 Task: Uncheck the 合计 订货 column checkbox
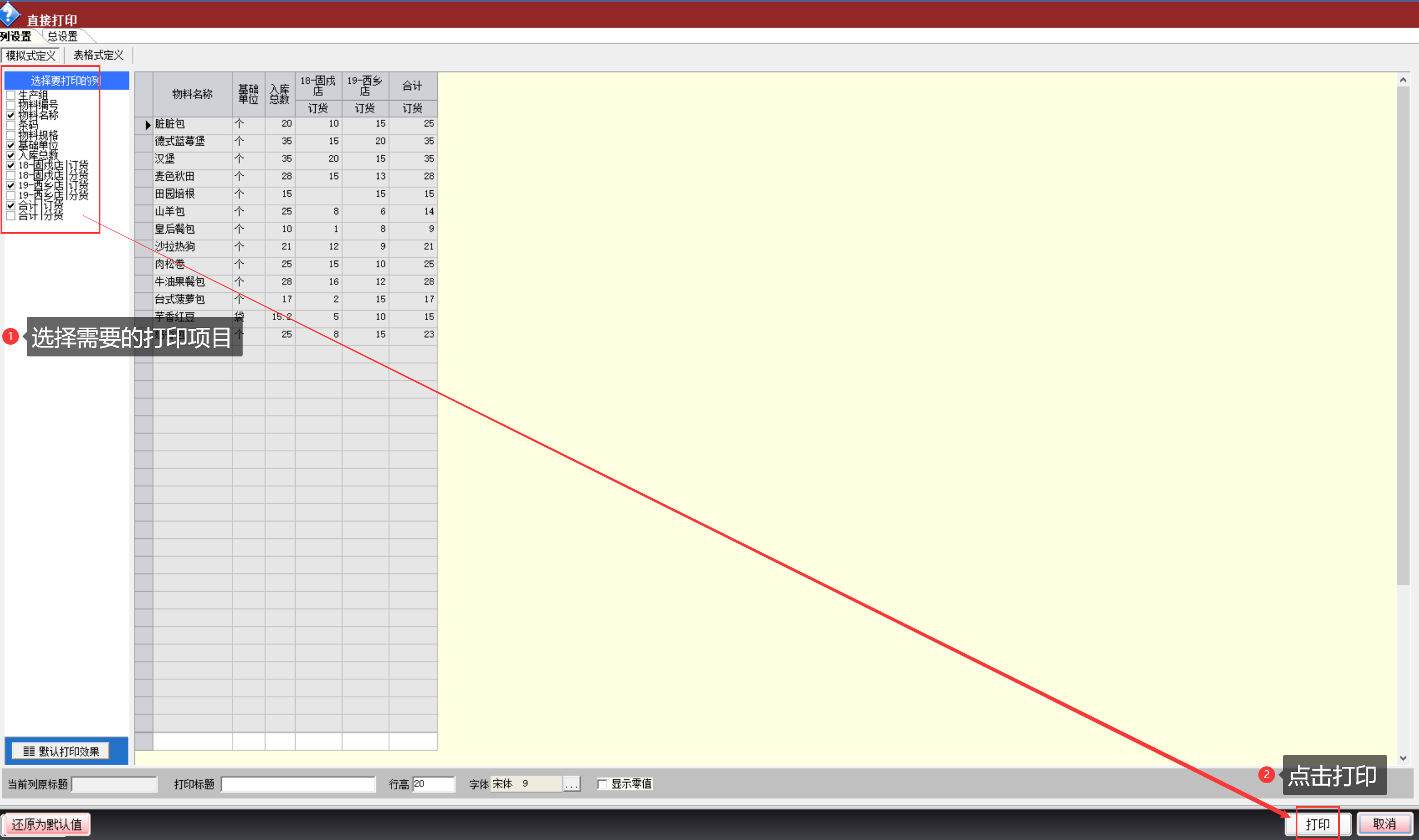click(x=11, y=205)
